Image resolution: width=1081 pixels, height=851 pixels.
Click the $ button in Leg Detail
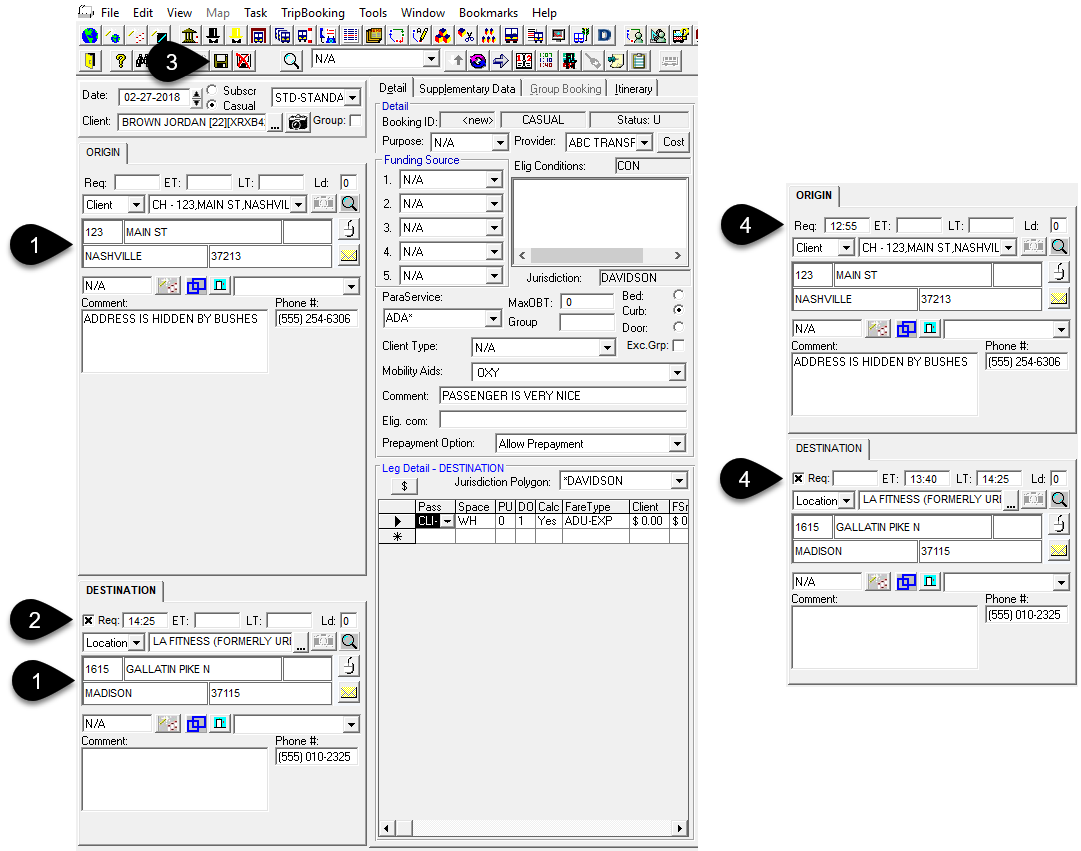404,487
